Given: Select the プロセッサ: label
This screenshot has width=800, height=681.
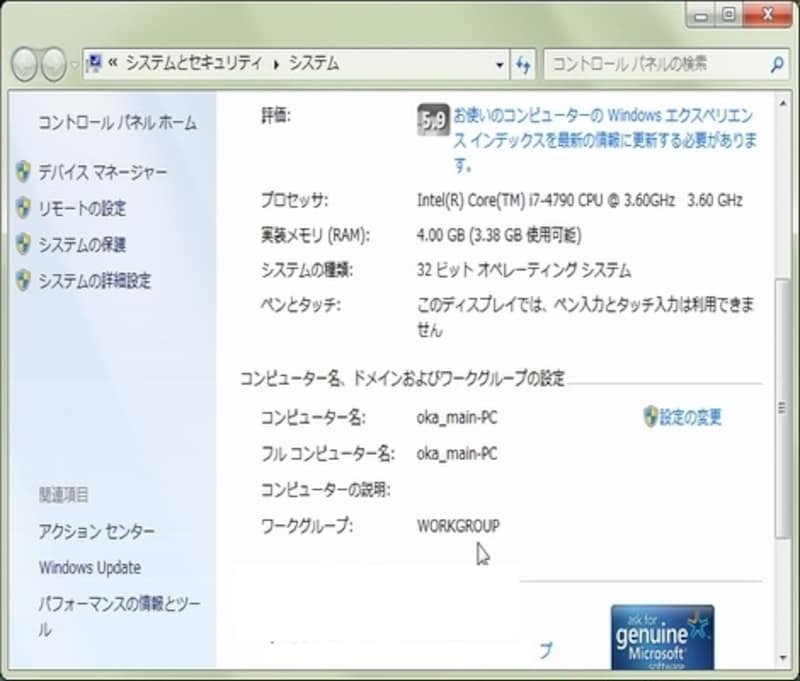Looking at the screenshot, I should click(x=294, y=200).
